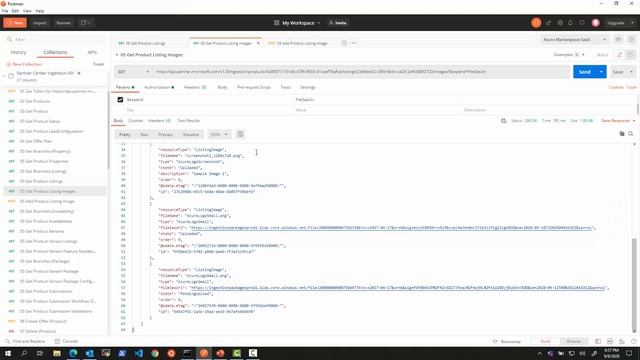The height and width of the screenshot is (360, 640).
Task: Toggle the wrap lines icon in response toolbar
Action: tap(240, 134)
